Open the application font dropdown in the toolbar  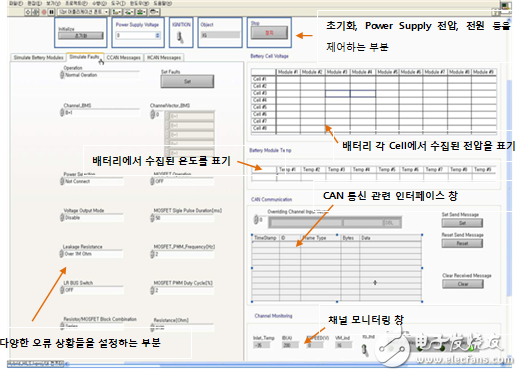tap(83, 12)
